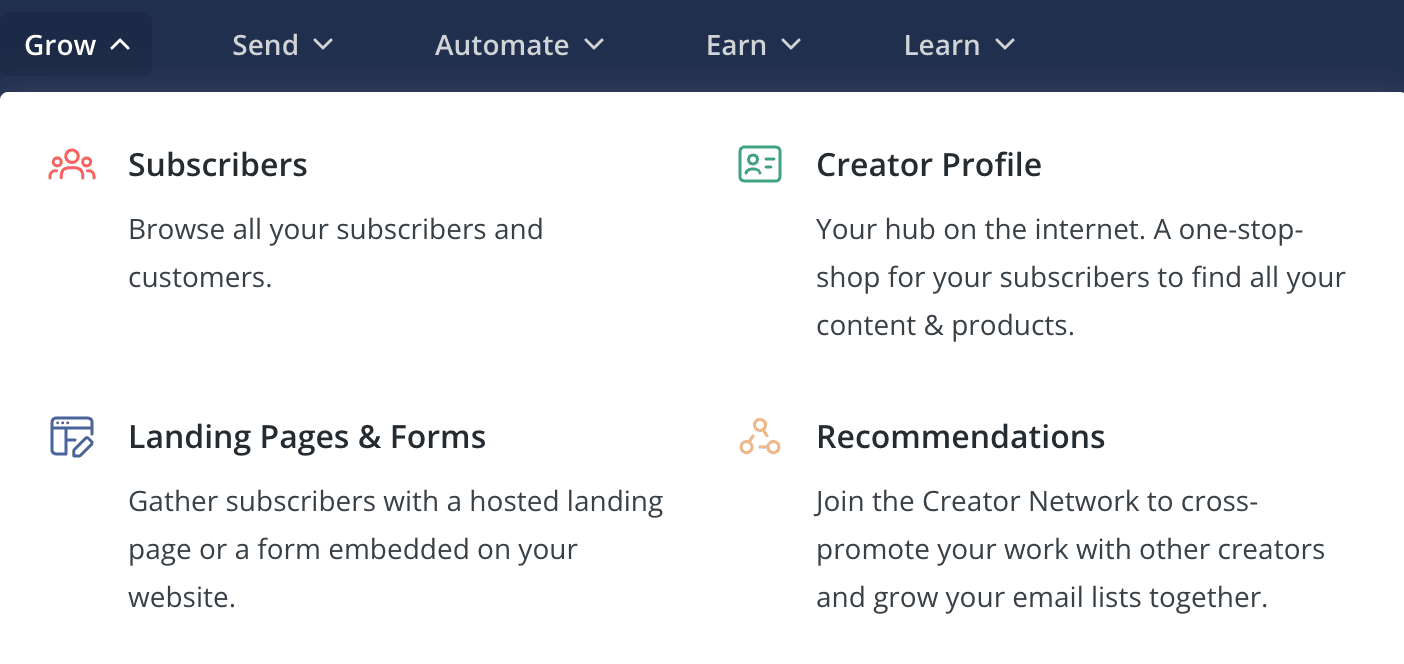Click the 'Browse all your subscribers' description

[336, 253]
